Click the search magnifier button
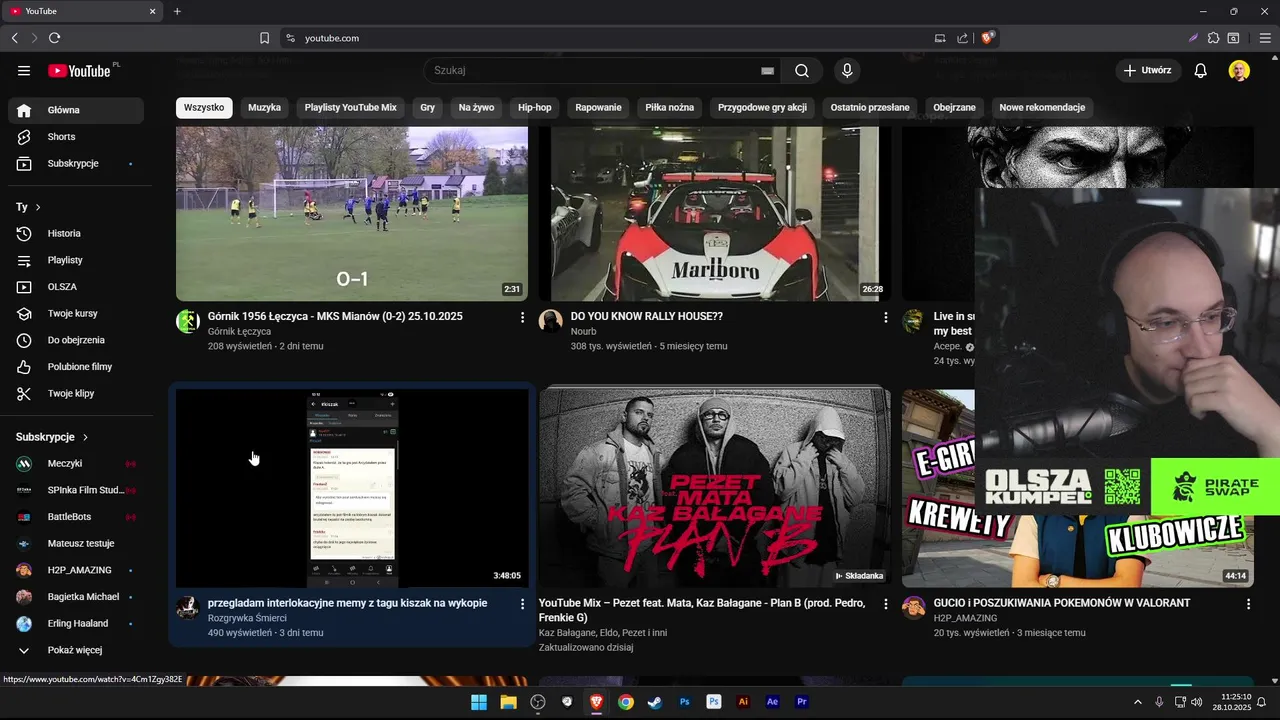 pos(802,71)
